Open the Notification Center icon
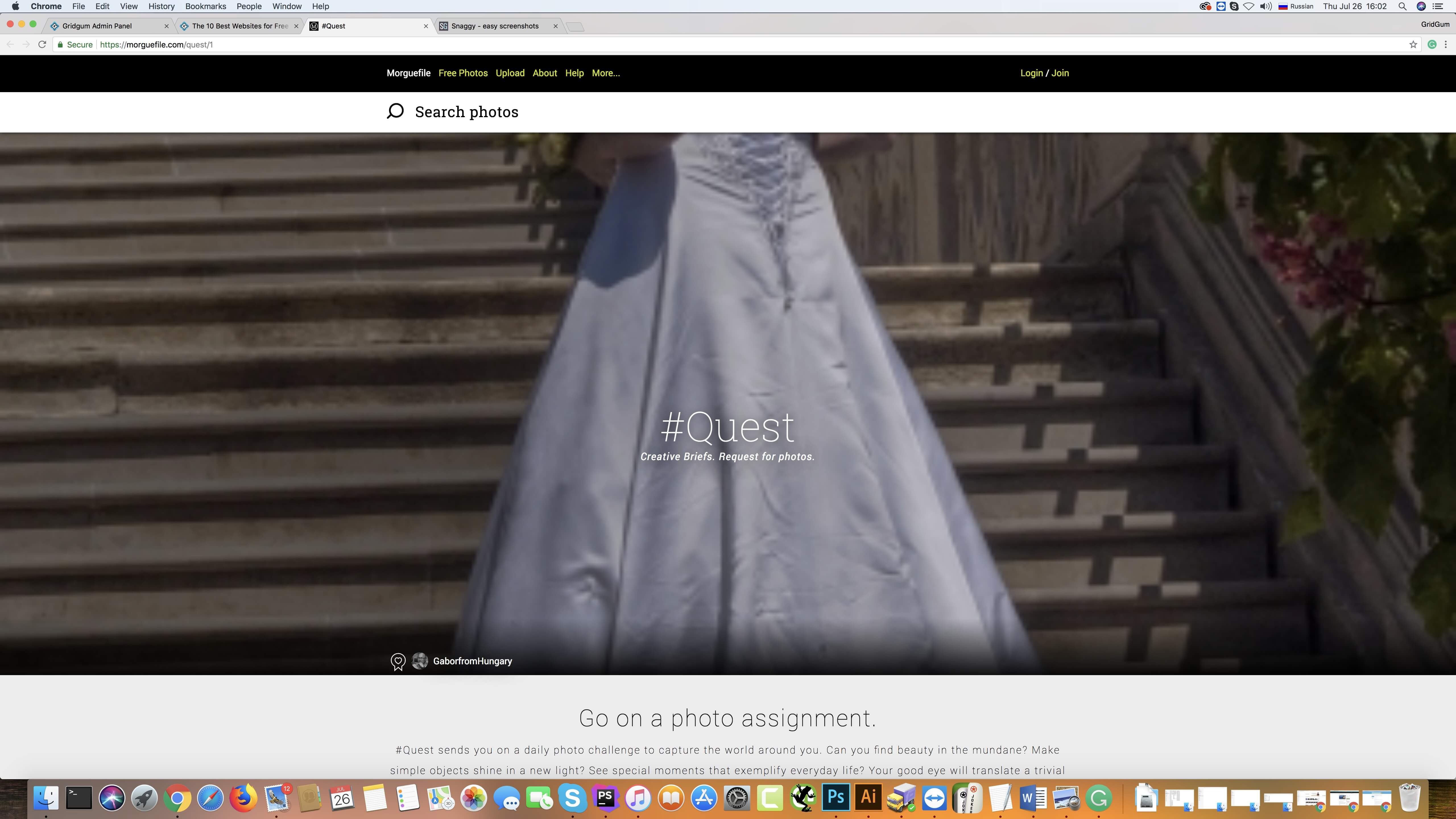 tap(1438, 6)
